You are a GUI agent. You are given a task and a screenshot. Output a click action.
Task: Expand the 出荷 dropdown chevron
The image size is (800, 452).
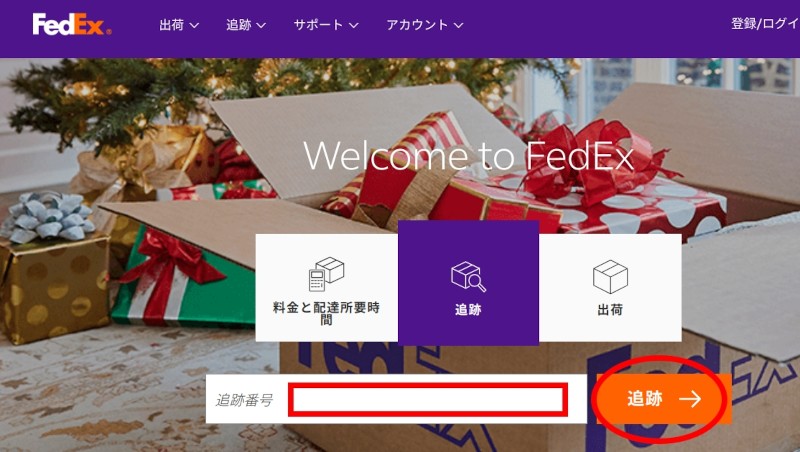coord(194,25)
